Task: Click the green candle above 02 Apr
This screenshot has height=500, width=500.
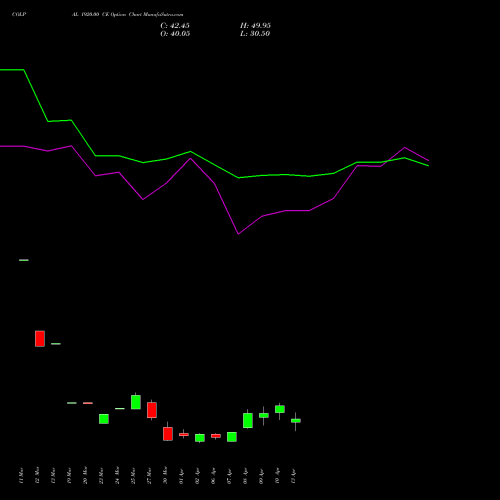Action: [200, 438]
